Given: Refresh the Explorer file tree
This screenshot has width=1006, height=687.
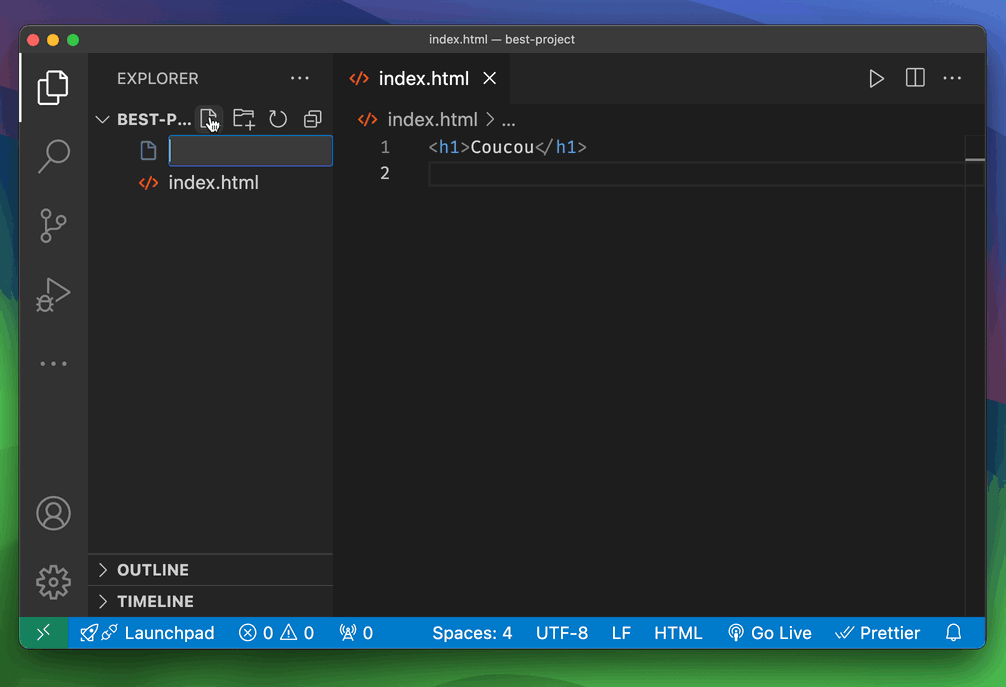Looking at the screenshot, I should pos(278,119).
